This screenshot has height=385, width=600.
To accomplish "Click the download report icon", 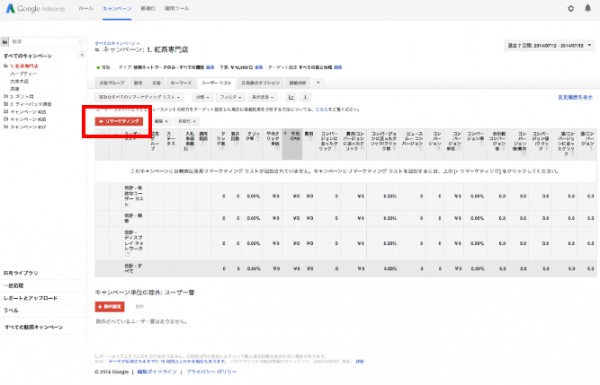I will point(305,97).
